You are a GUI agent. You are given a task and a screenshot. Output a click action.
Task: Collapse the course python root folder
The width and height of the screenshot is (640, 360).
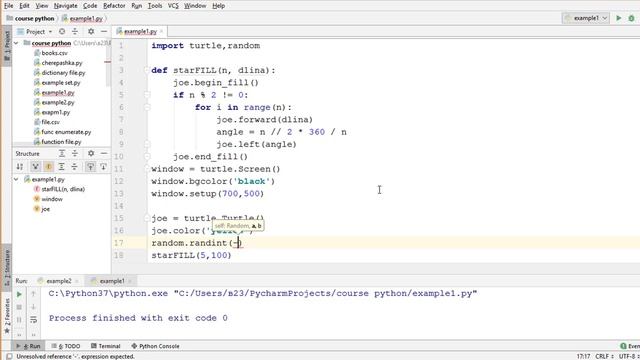click(16, 43)
